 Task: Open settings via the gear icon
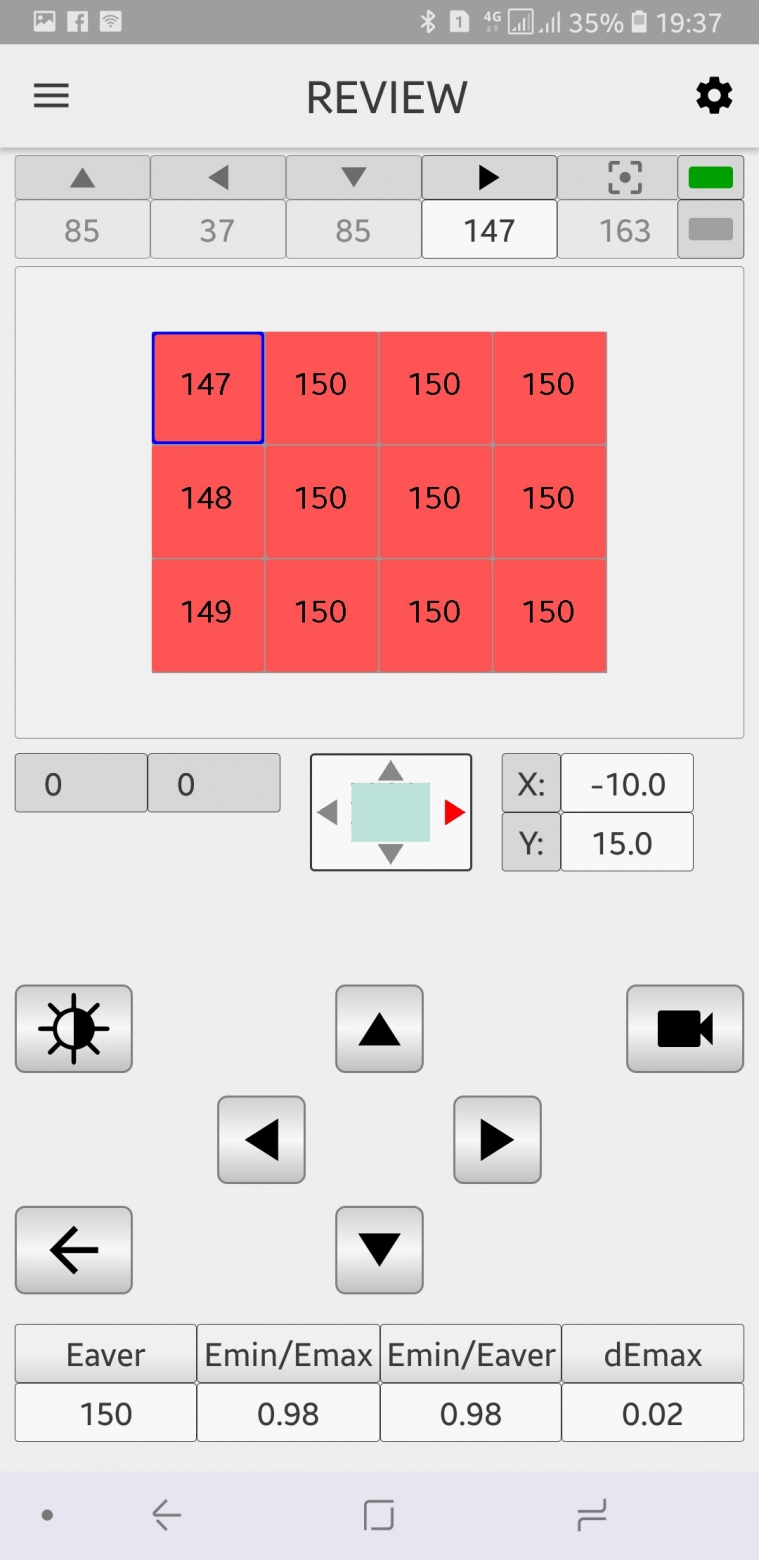click(714, 96)
